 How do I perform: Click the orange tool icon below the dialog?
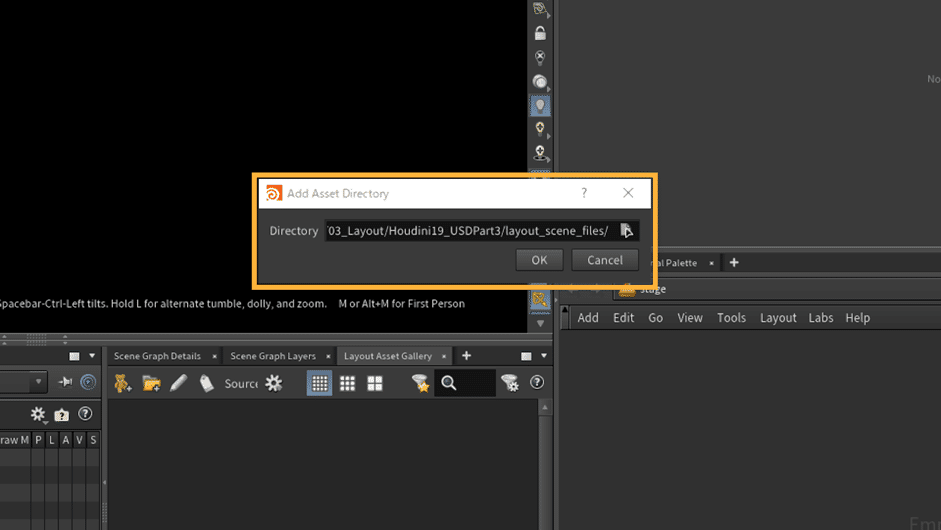tap(540, 298)
